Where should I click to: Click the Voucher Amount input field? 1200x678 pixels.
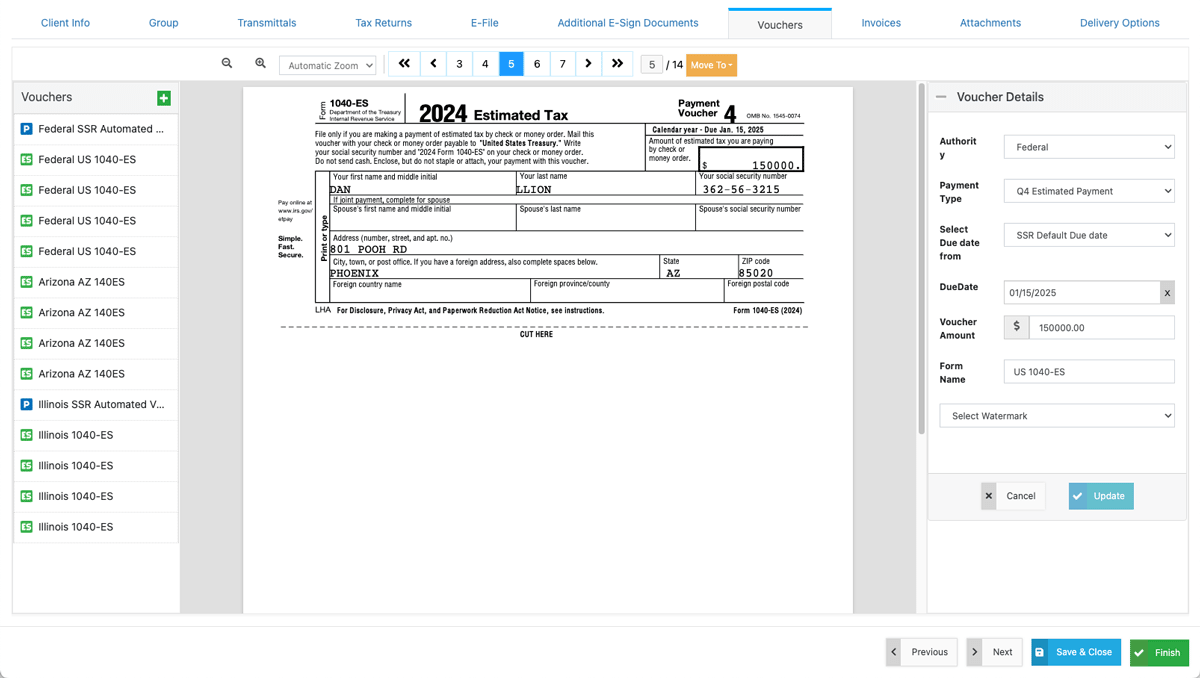pyautogui.click(x=1100, y=328)
